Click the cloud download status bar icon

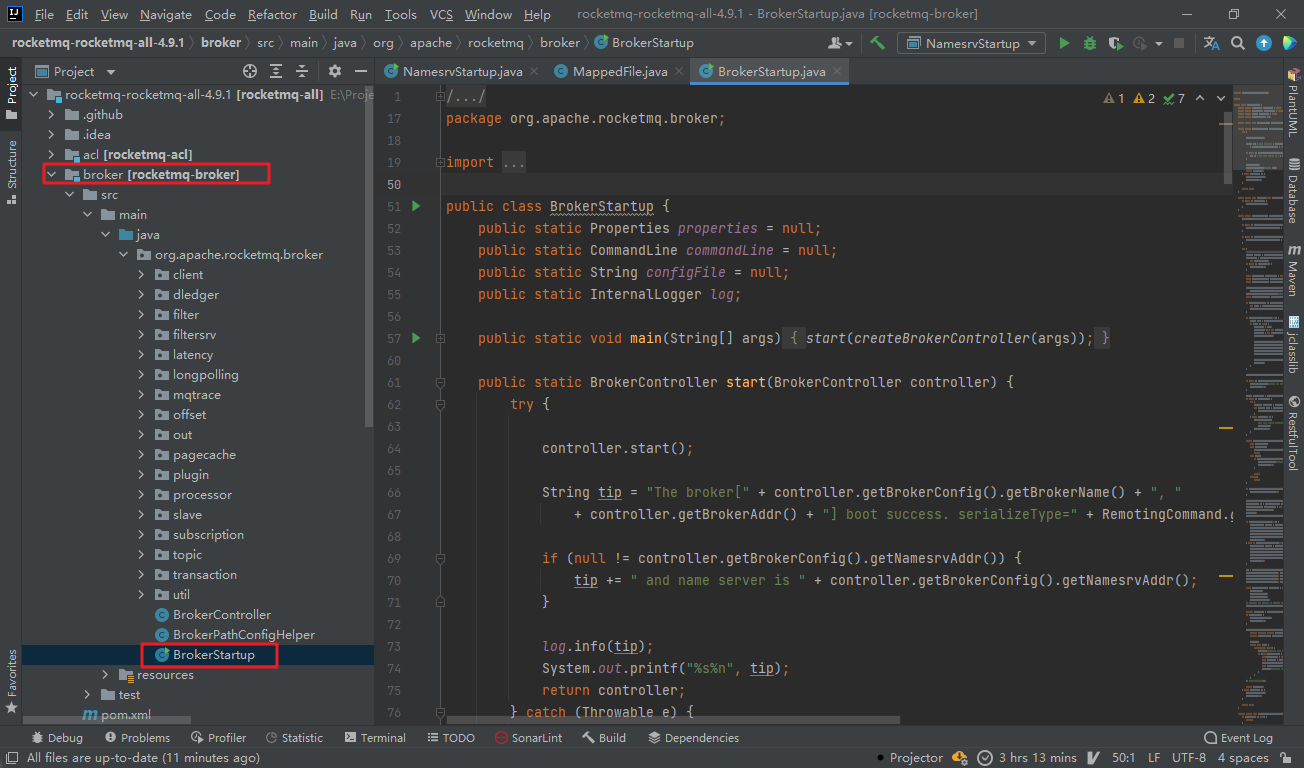[x=960, y=758]
